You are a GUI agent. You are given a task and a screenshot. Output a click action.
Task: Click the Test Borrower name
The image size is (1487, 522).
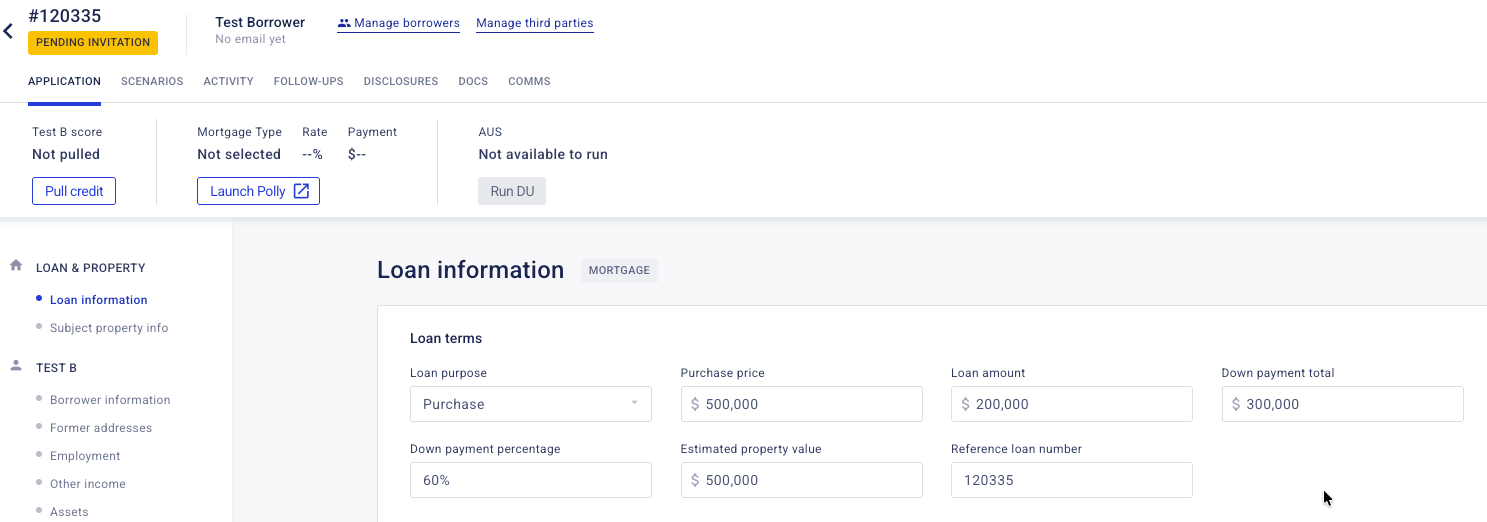tap(260, 22)
